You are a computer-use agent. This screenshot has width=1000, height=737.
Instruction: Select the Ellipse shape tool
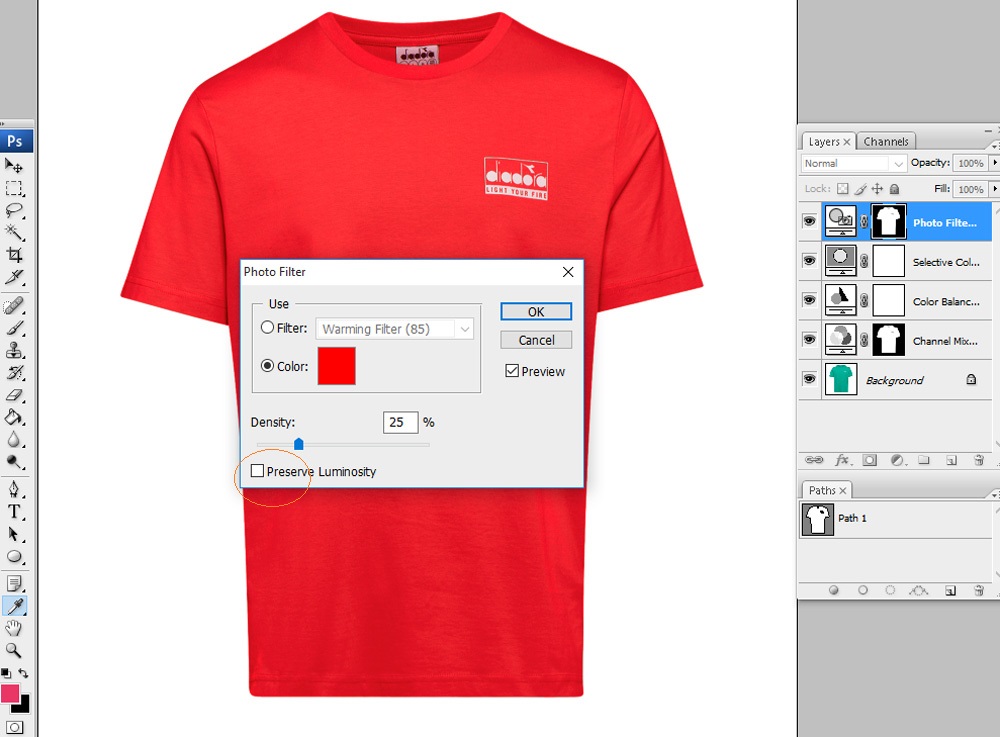pyautogui.click(x=13, y=557)
